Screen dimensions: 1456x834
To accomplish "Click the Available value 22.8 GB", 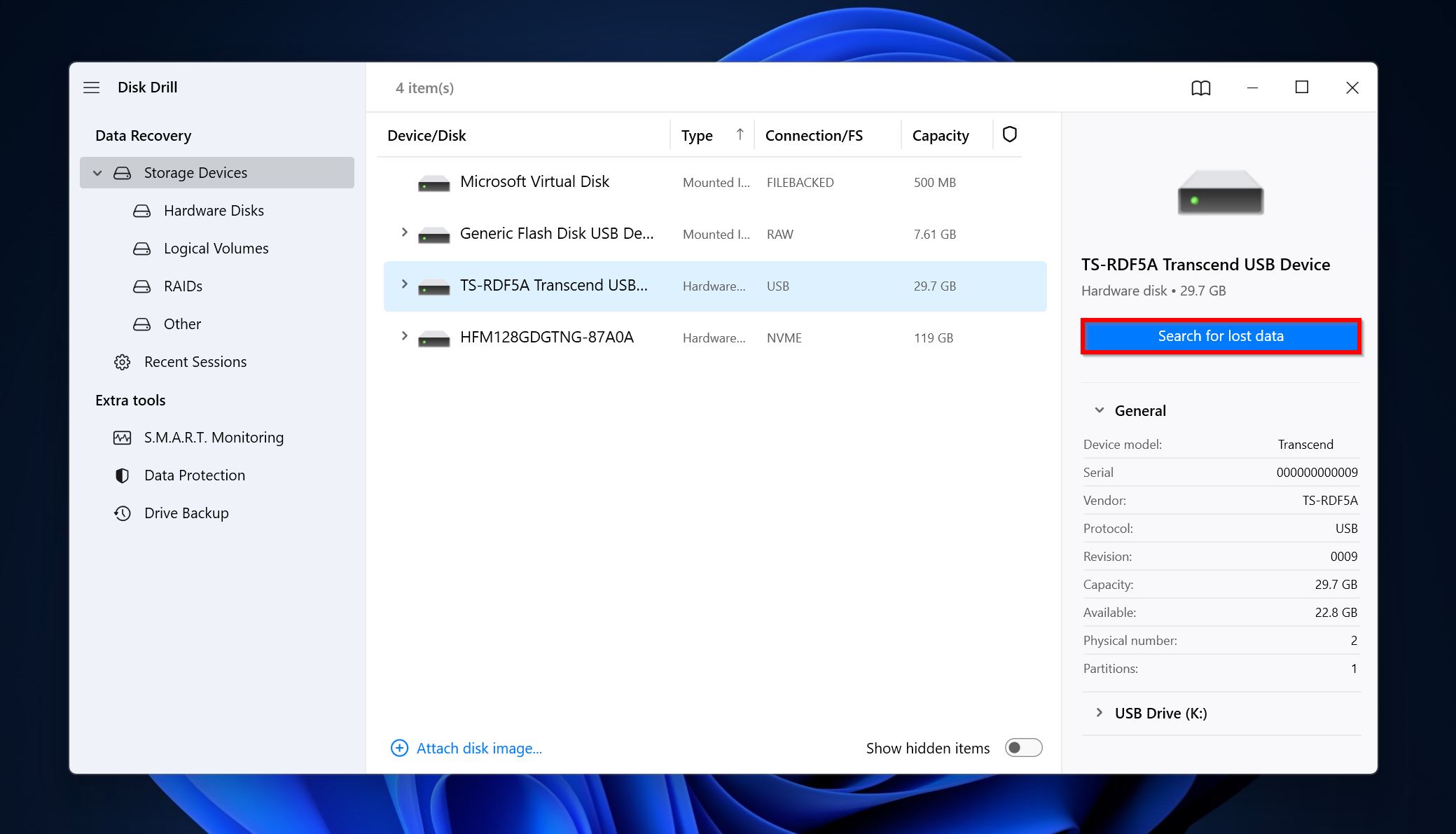I will [1336, 613].
